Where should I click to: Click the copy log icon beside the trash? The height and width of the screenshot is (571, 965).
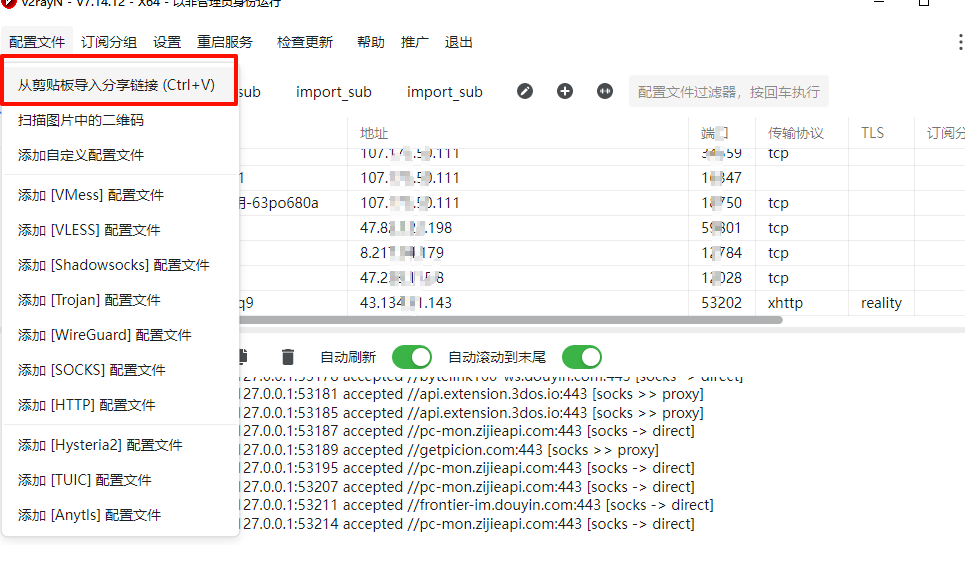[243, 356]
